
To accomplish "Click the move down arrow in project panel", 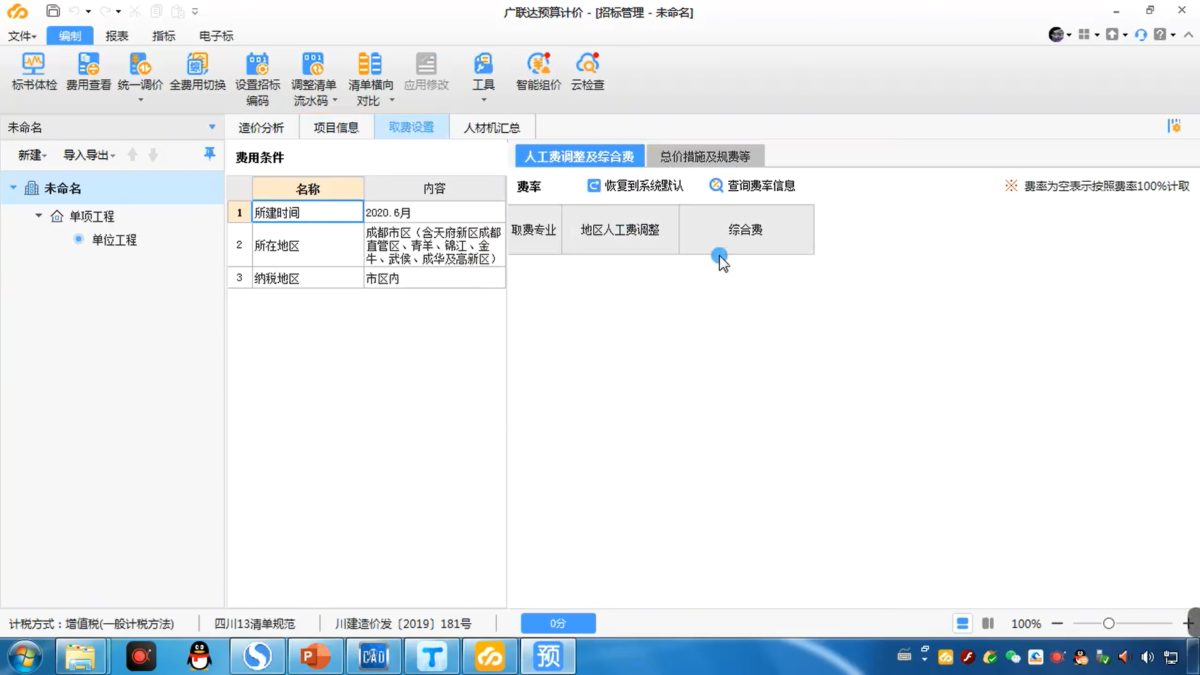I will pyautogui.click(x=153, y=155).
